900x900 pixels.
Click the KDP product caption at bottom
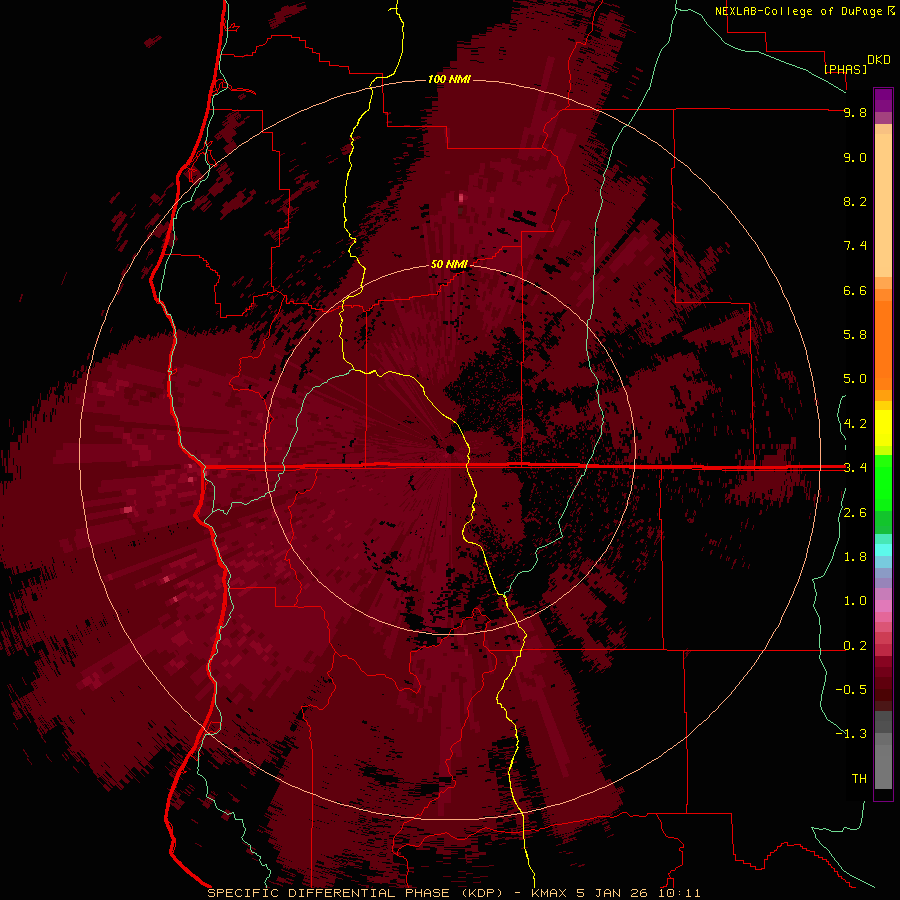(x=454, y=893)
